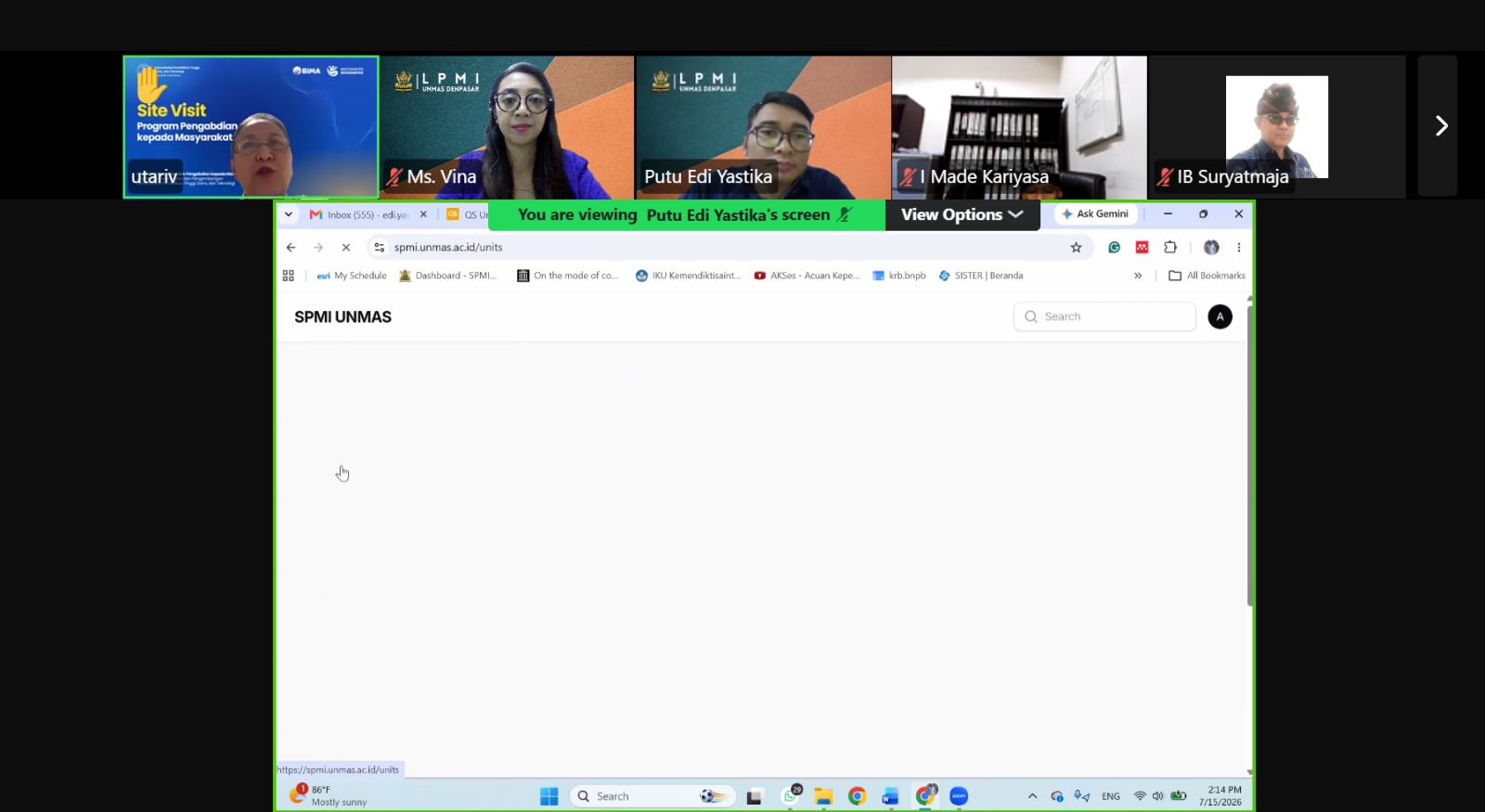Click the Ask Gemini button
Image resolution: width=1485 pixels, height=812 pixels.
[1096, 214]
